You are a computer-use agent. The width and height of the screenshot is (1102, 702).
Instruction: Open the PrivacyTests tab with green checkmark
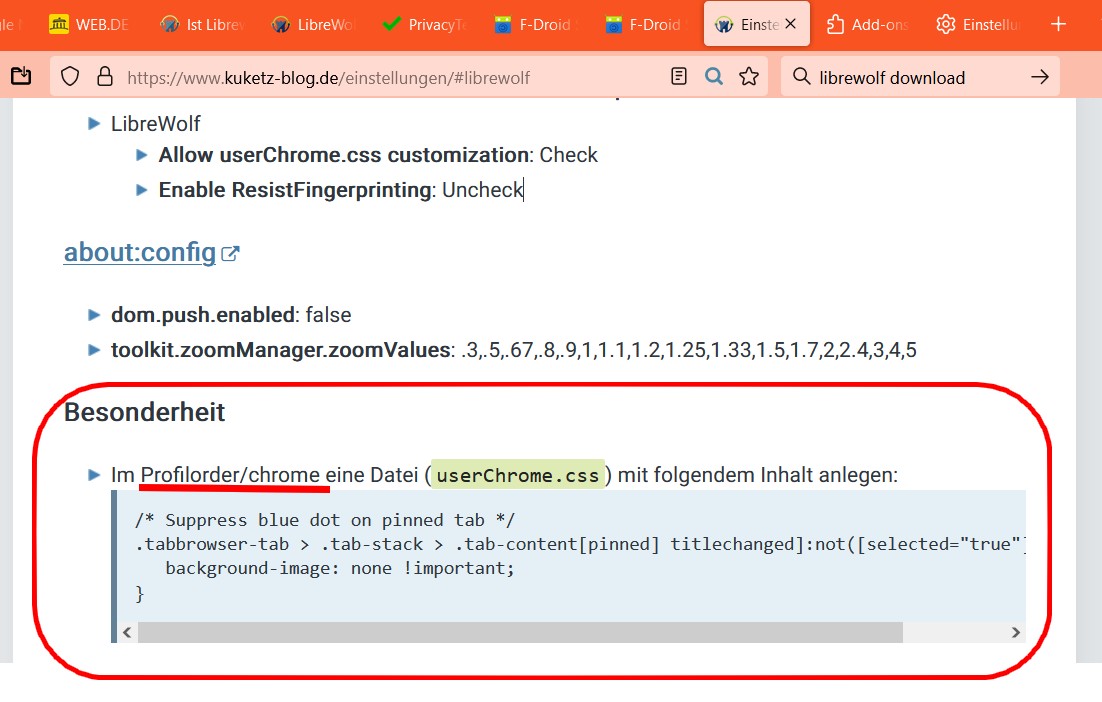click(424, 25)
